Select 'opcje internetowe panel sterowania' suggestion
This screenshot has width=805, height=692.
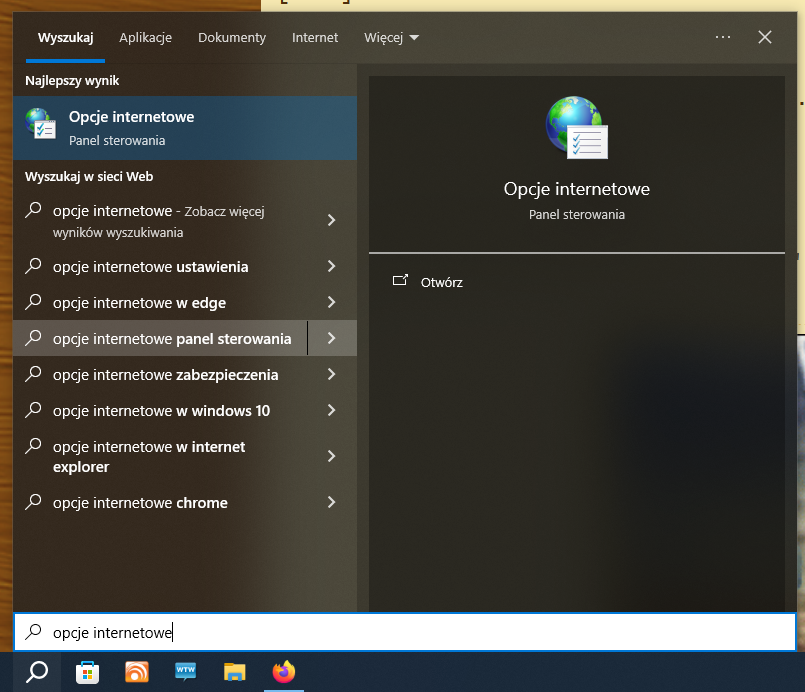(x=160, y=338)
